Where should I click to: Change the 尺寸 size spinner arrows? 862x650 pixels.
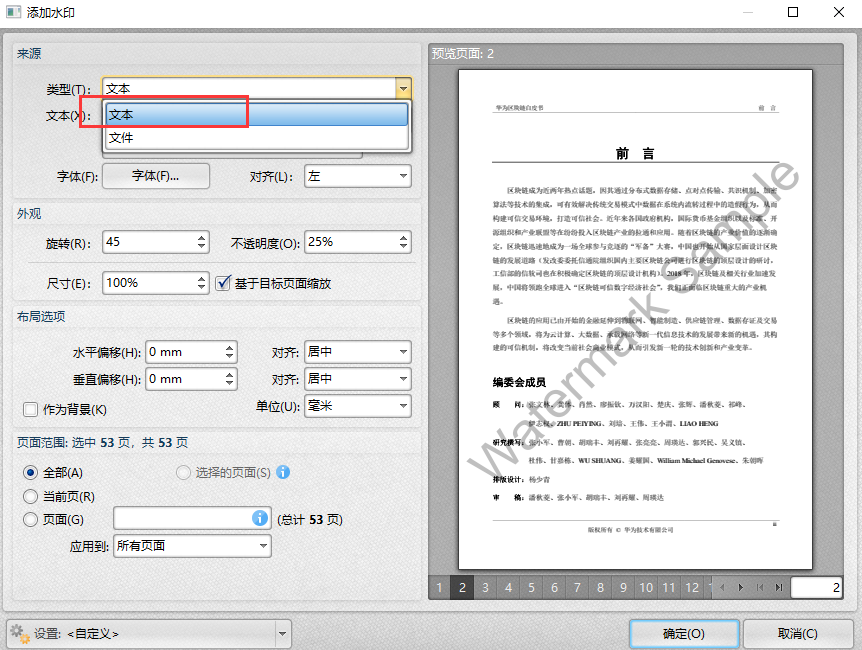(202, 283)
